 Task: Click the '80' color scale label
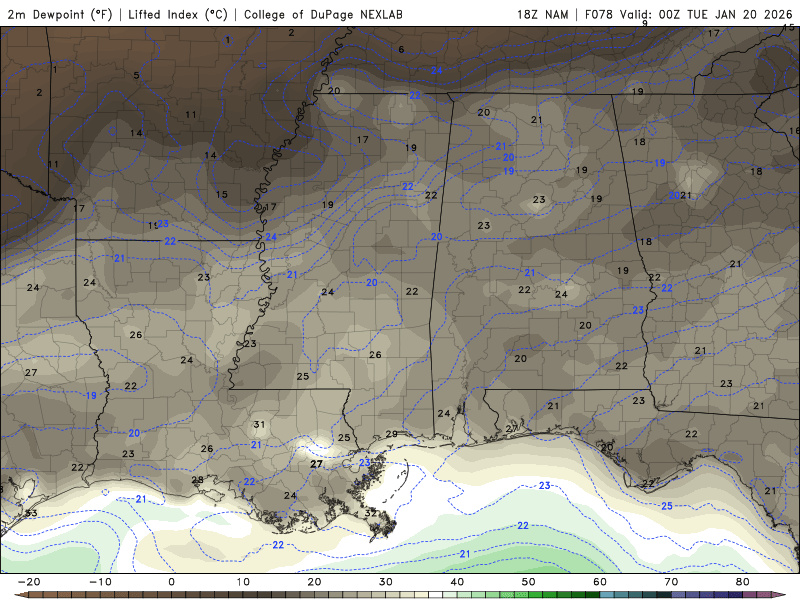(743, 582)
